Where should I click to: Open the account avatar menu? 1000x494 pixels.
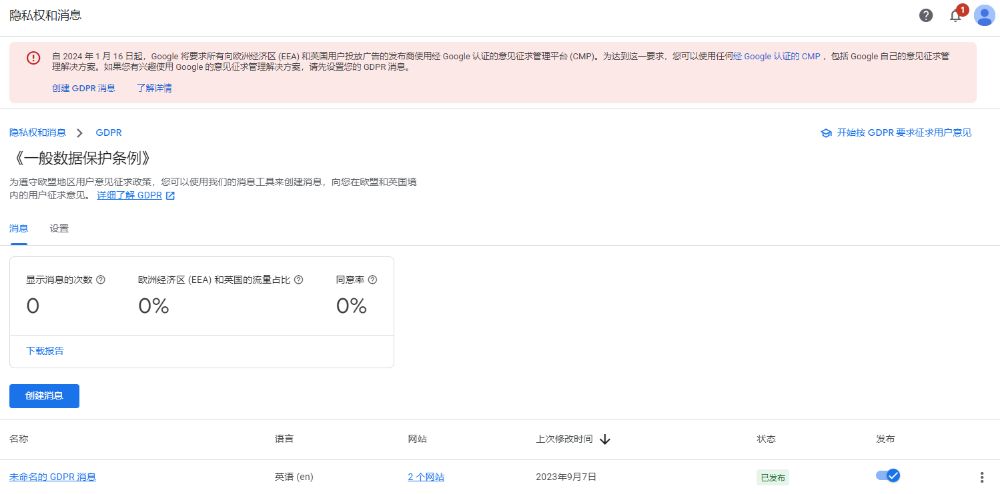(x=985, y=15)
